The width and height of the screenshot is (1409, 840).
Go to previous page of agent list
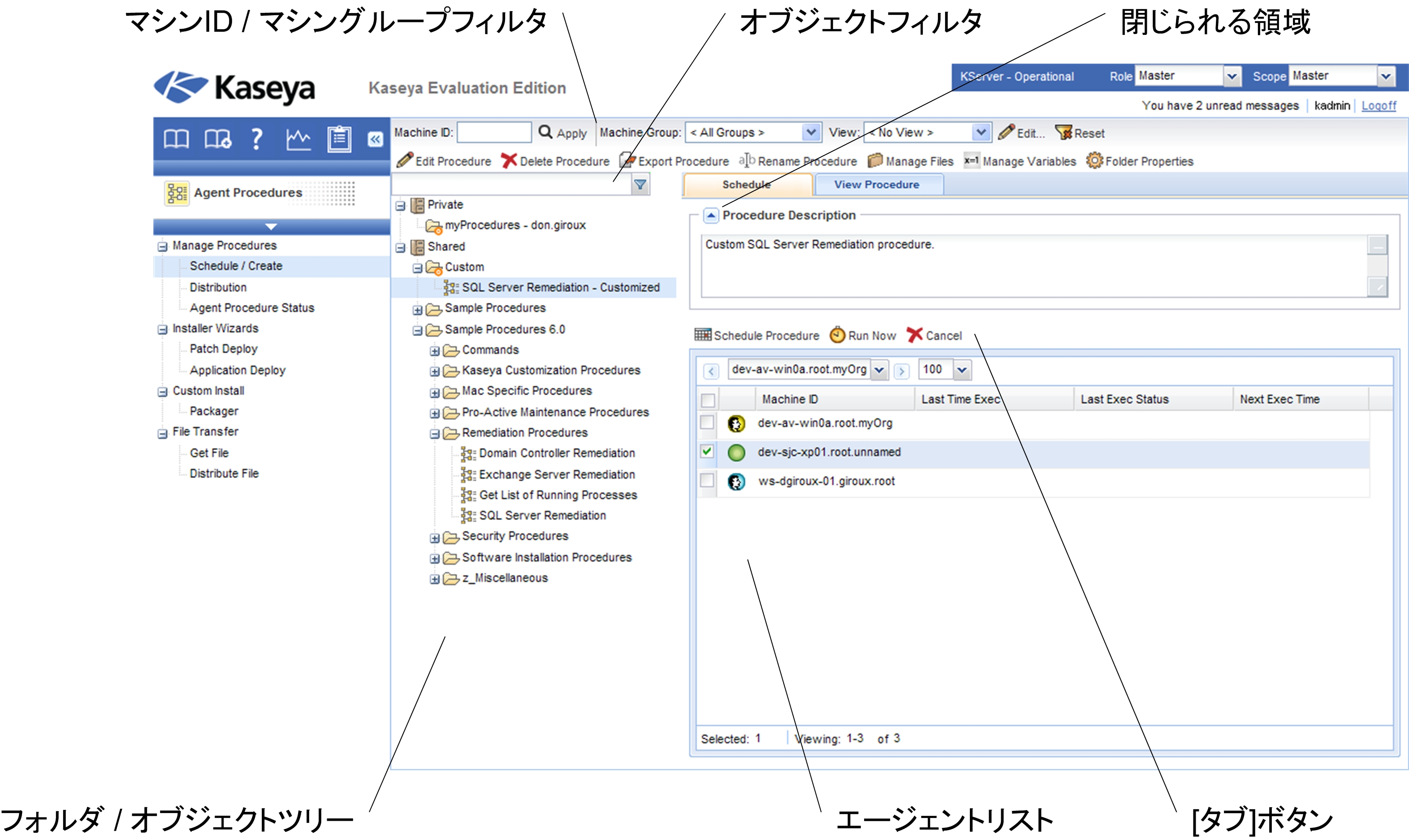(x=711, y=371)
